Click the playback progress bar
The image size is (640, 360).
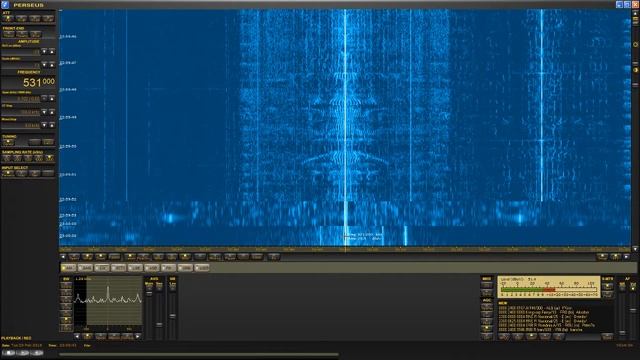(199, 354)
